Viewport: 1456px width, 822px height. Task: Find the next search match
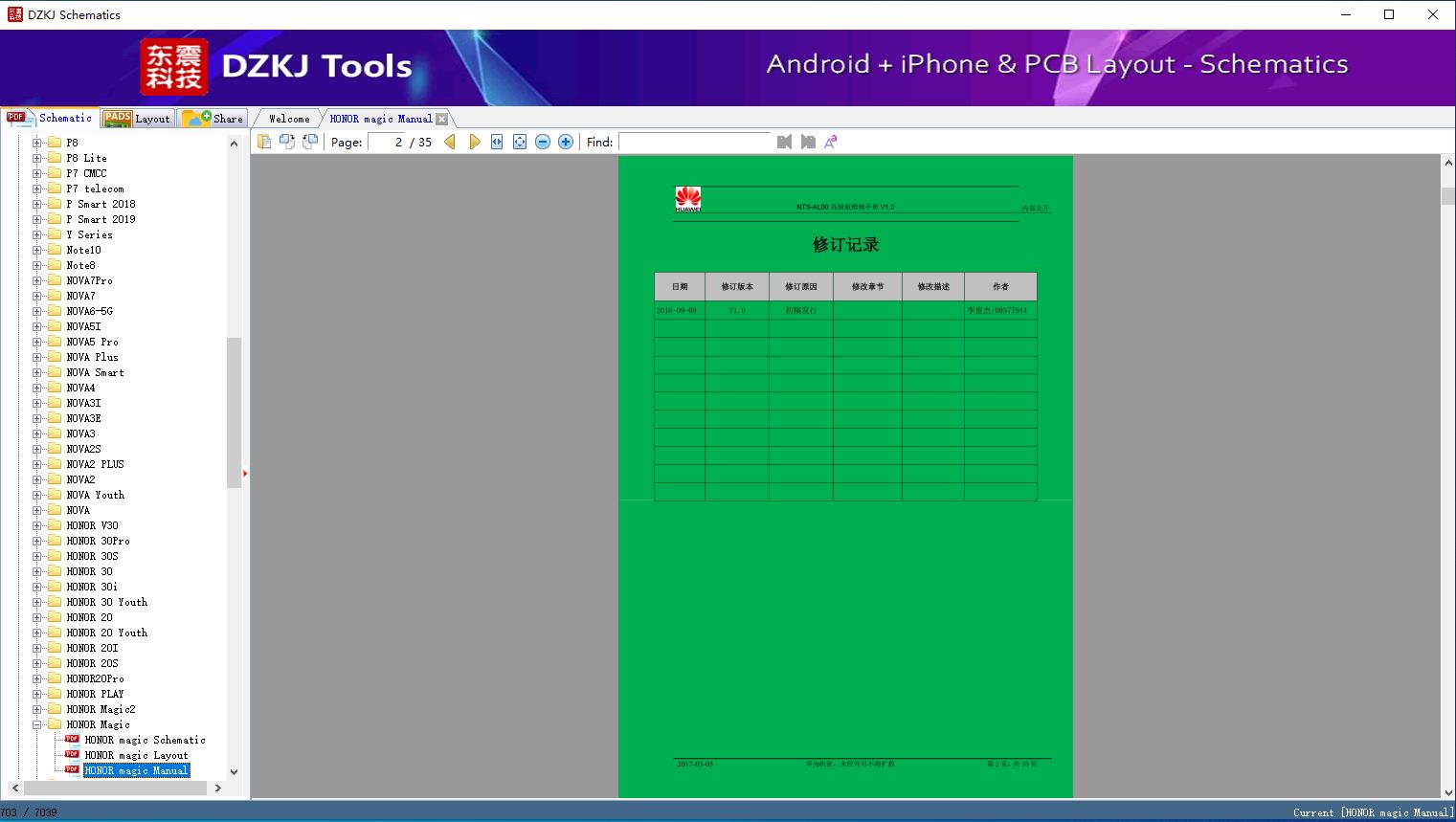[x=808, y=142]
